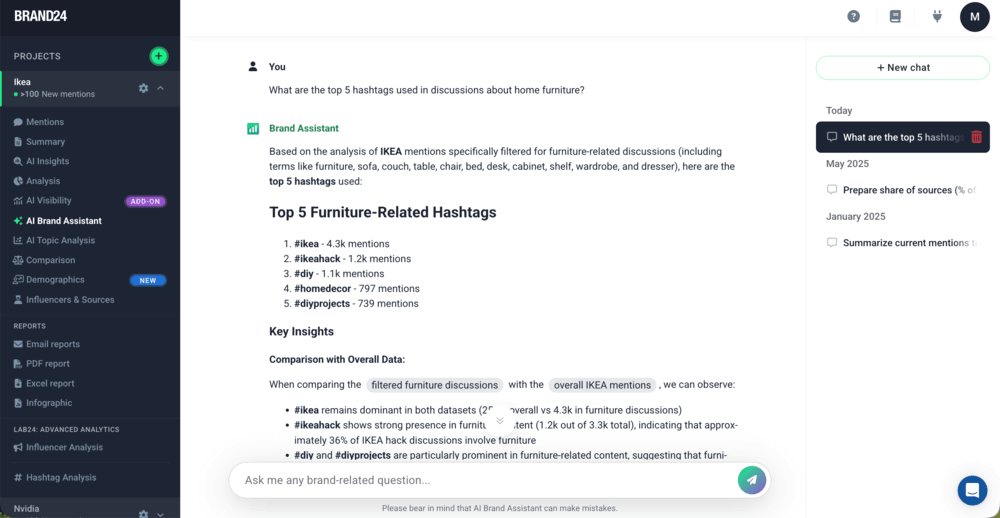Open Nvidia project settings gear
Image resolution: width=1000 pixels, height=518 pixels.
pos(143,513)
